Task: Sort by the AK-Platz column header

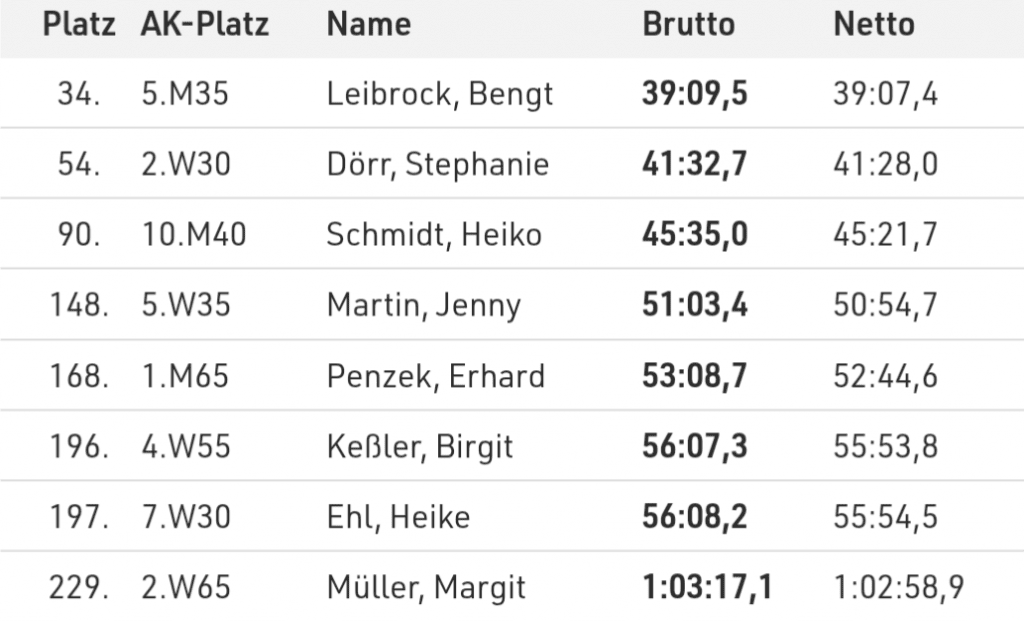Action: coord(205,24)
